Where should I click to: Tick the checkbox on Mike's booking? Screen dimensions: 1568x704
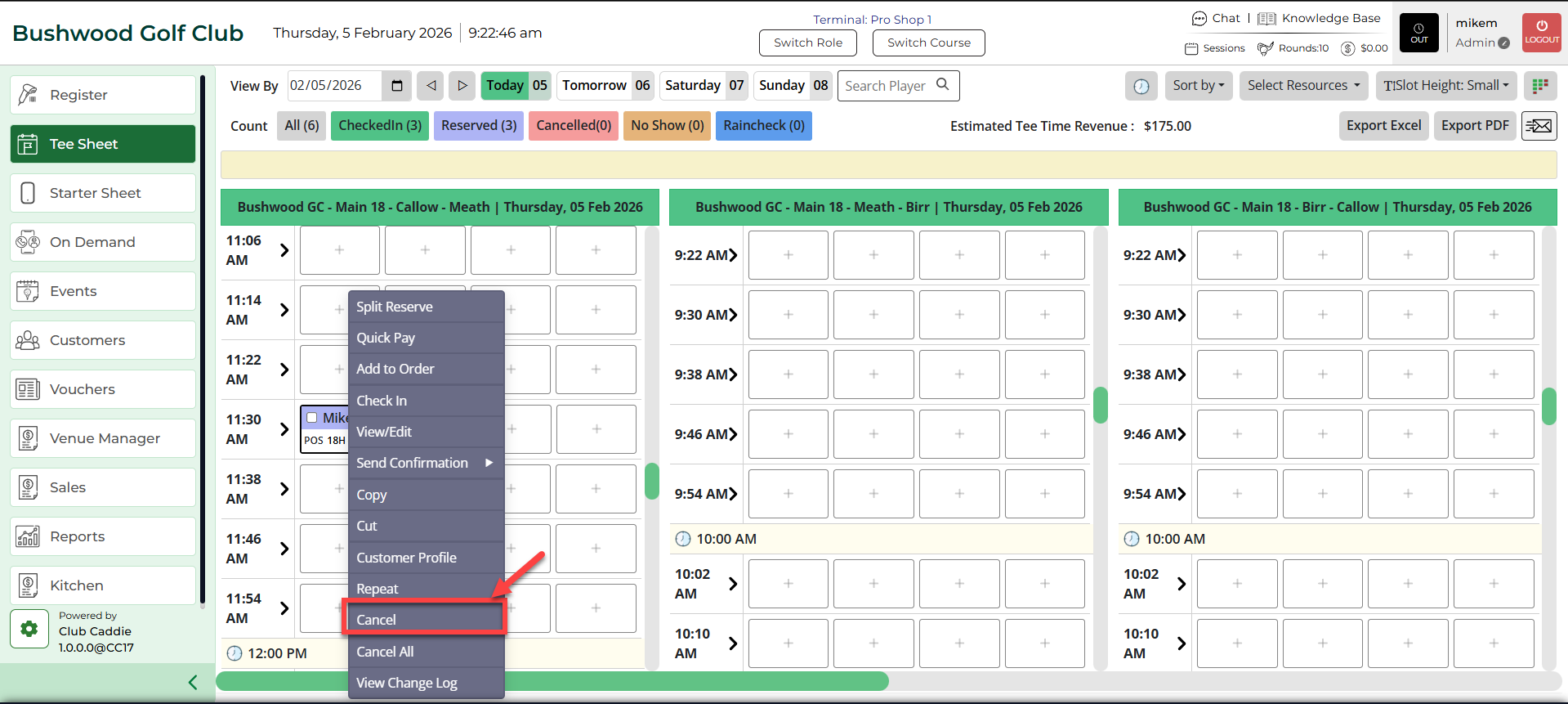(x=311, y=418)
